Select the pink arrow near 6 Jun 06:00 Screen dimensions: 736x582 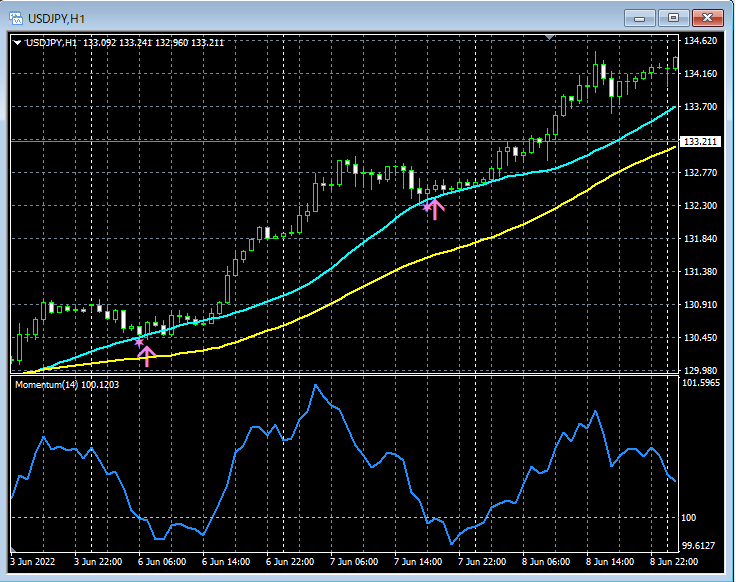tap(147, 356)
